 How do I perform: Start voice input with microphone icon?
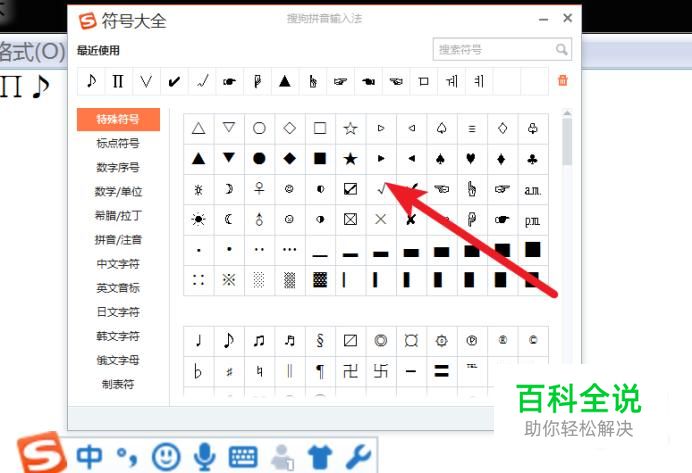[x=204, y=457]
